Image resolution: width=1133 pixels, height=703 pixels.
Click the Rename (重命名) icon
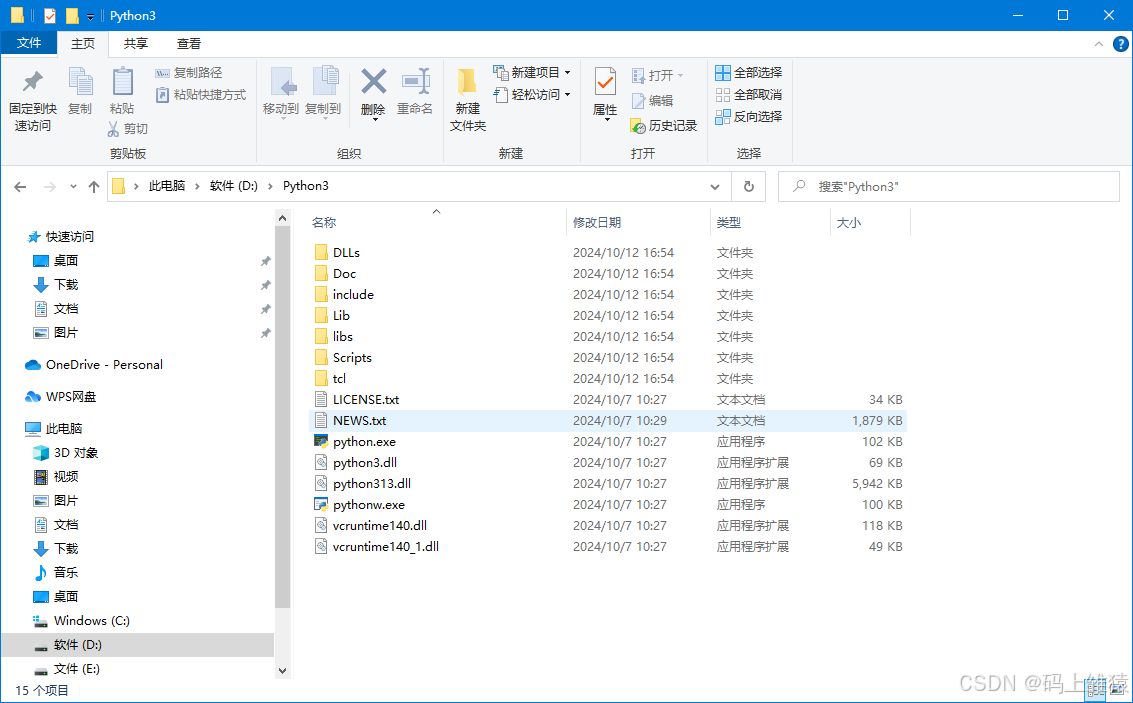click(415, 81)
